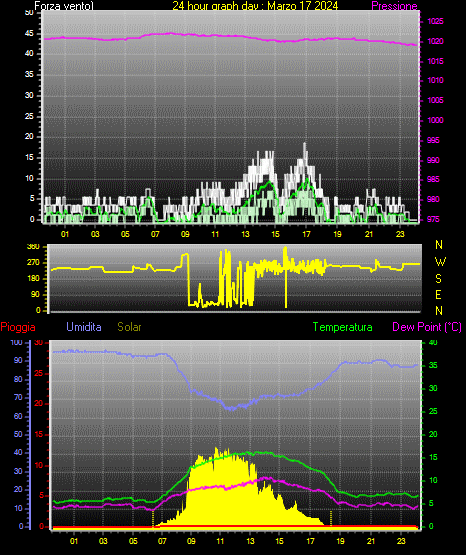Click hour 09 on bottom graph axis
Screen dimensions: 466x555
[191, 541]
